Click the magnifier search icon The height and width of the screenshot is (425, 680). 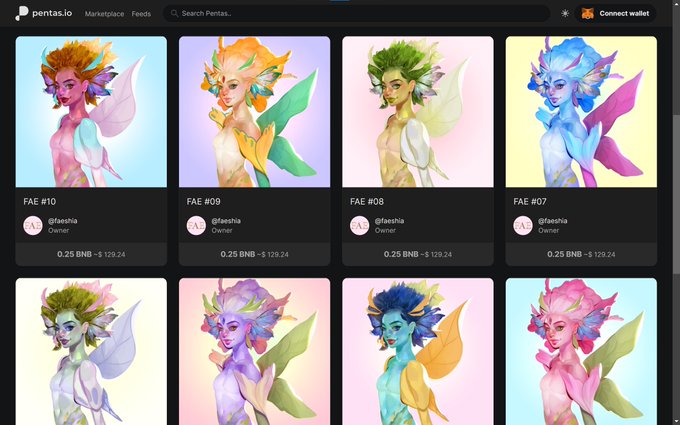tap(174, 13)
